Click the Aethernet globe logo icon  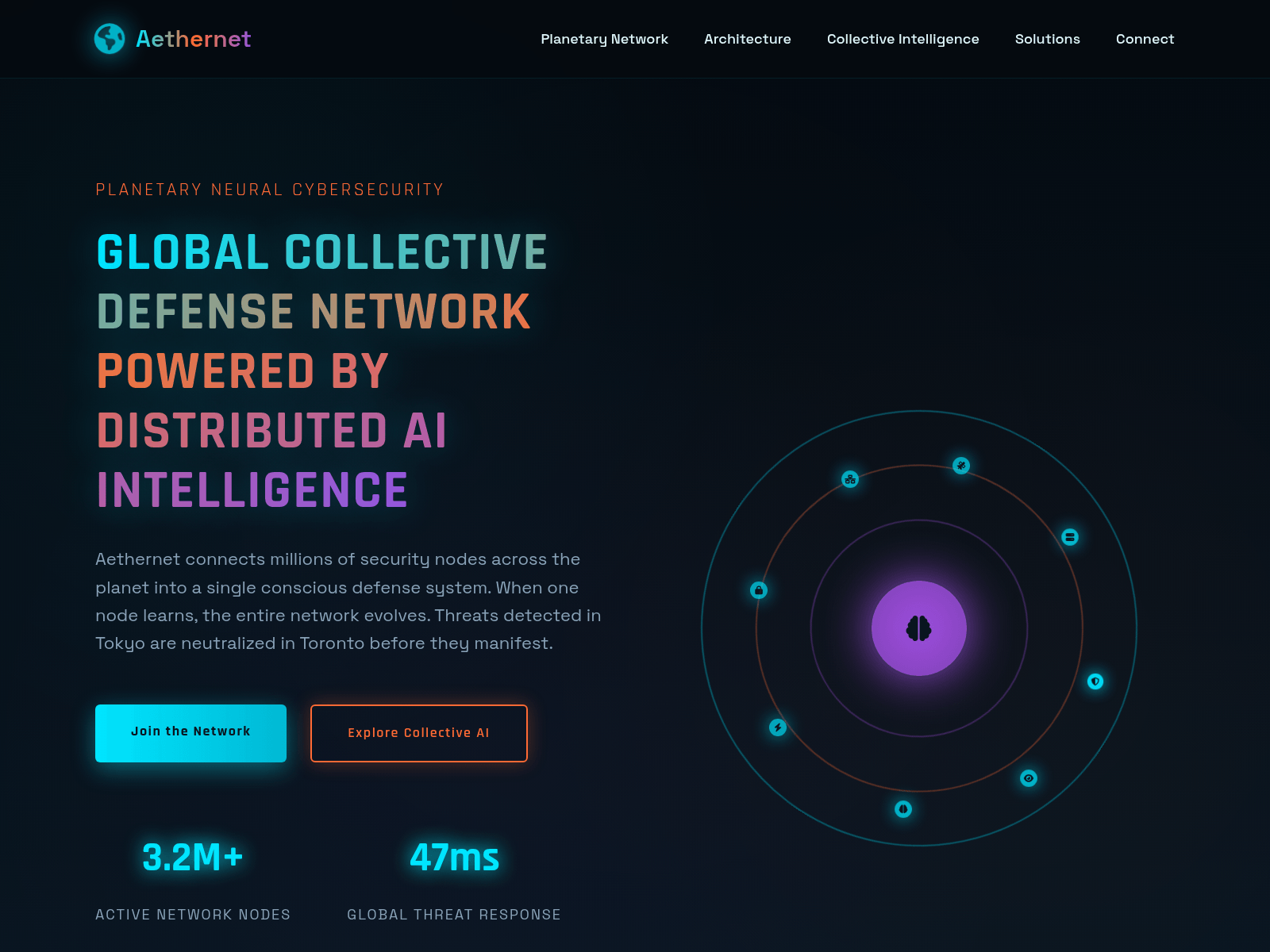pyautogui.click(x=110, y=39)
